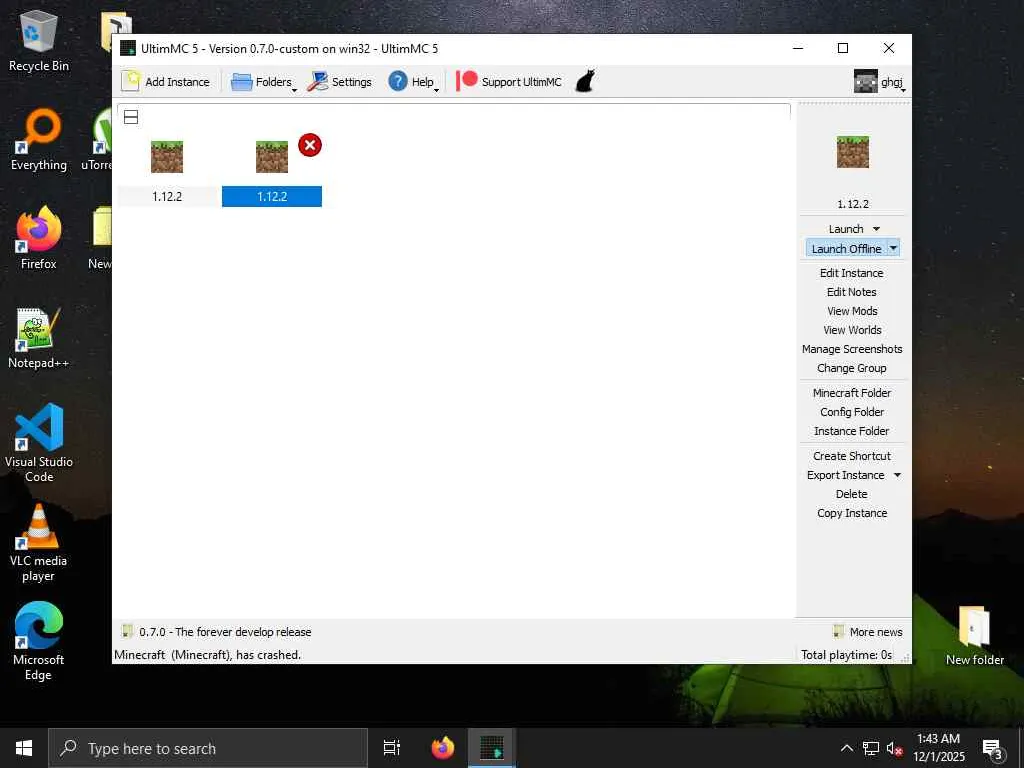1024x768 pixels.
Task: Click the taskbar search box
Action: pos(208,748)
